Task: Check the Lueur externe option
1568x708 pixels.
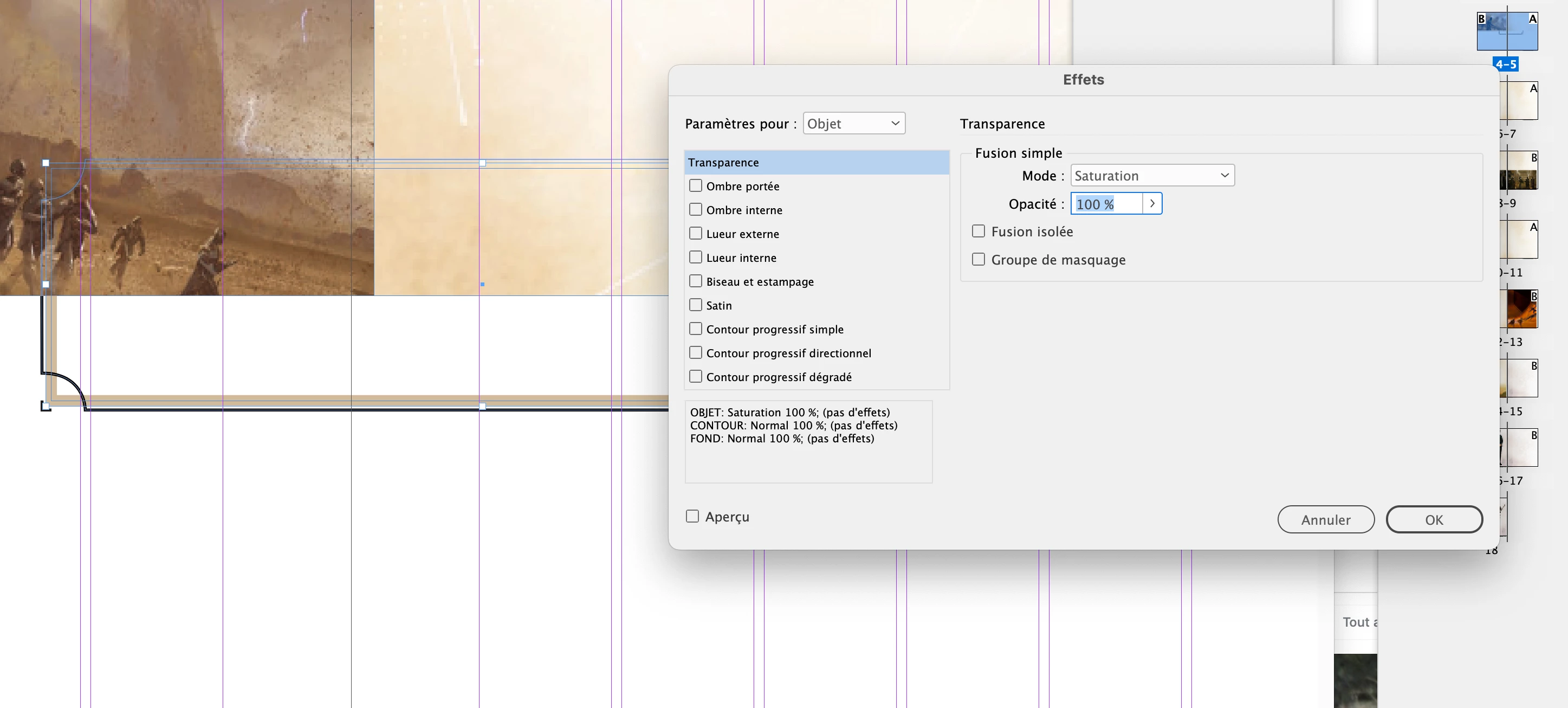Action: 695,233
